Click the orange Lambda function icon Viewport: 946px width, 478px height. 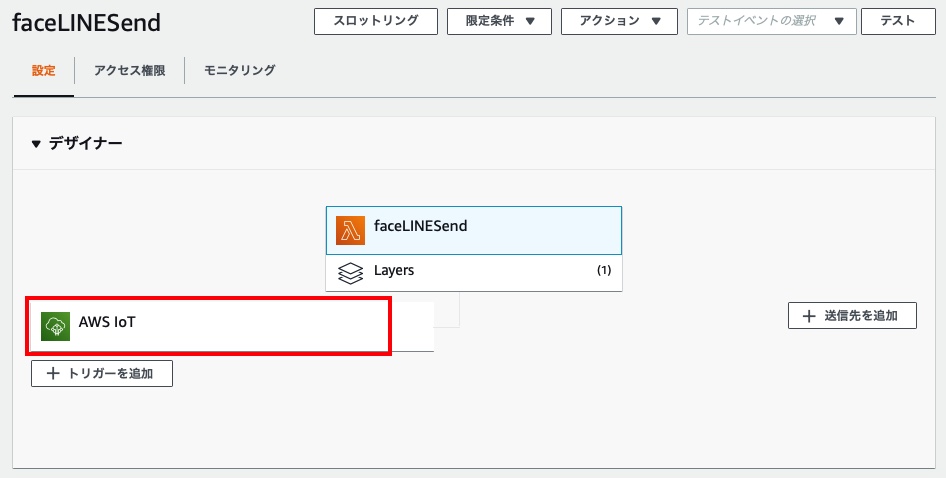click(351, 230)
